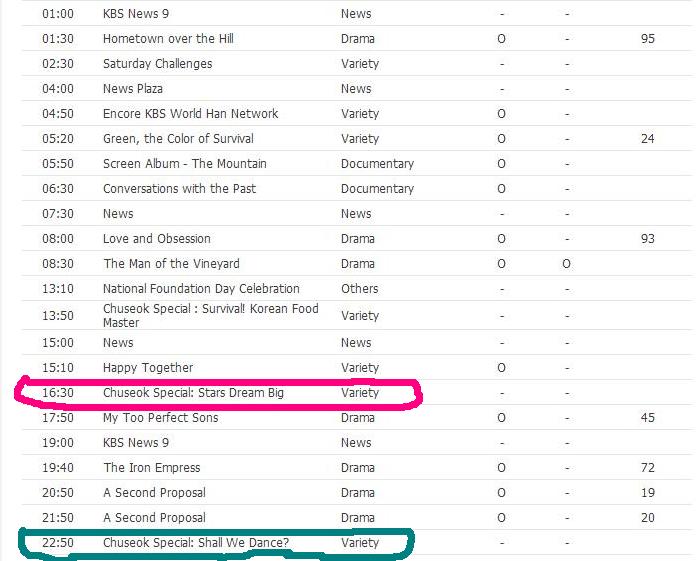
Task: Click 'Drama' genre for The Iron Empress row
Action: (x=358, y=468)
